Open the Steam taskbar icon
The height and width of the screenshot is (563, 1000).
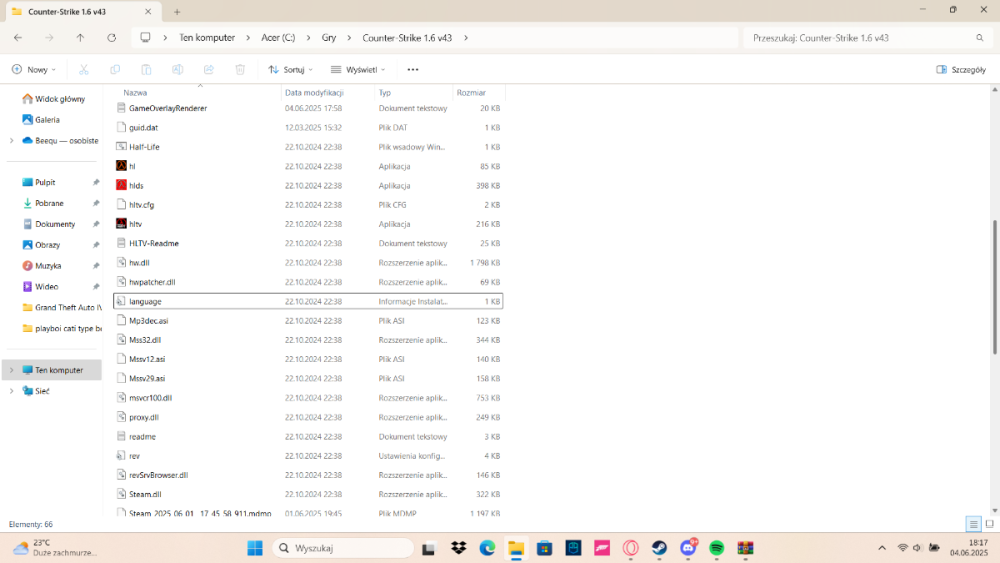point(659,548)
